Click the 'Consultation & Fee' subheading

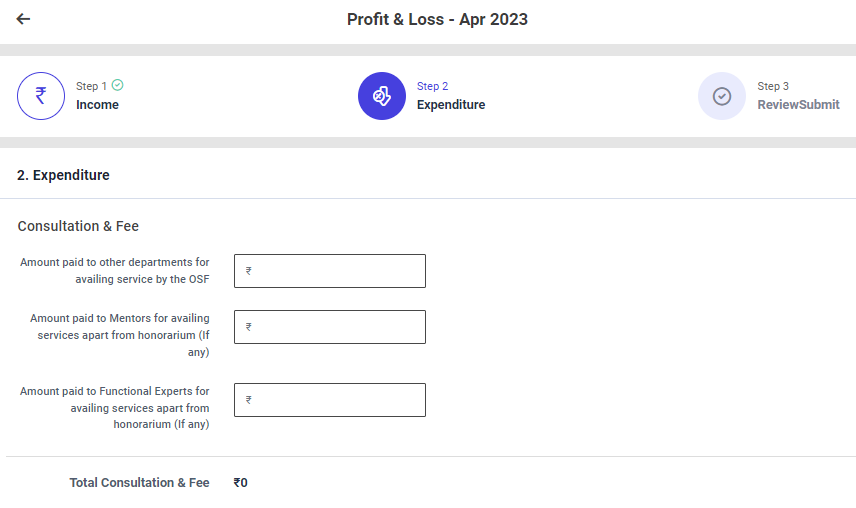78,226
